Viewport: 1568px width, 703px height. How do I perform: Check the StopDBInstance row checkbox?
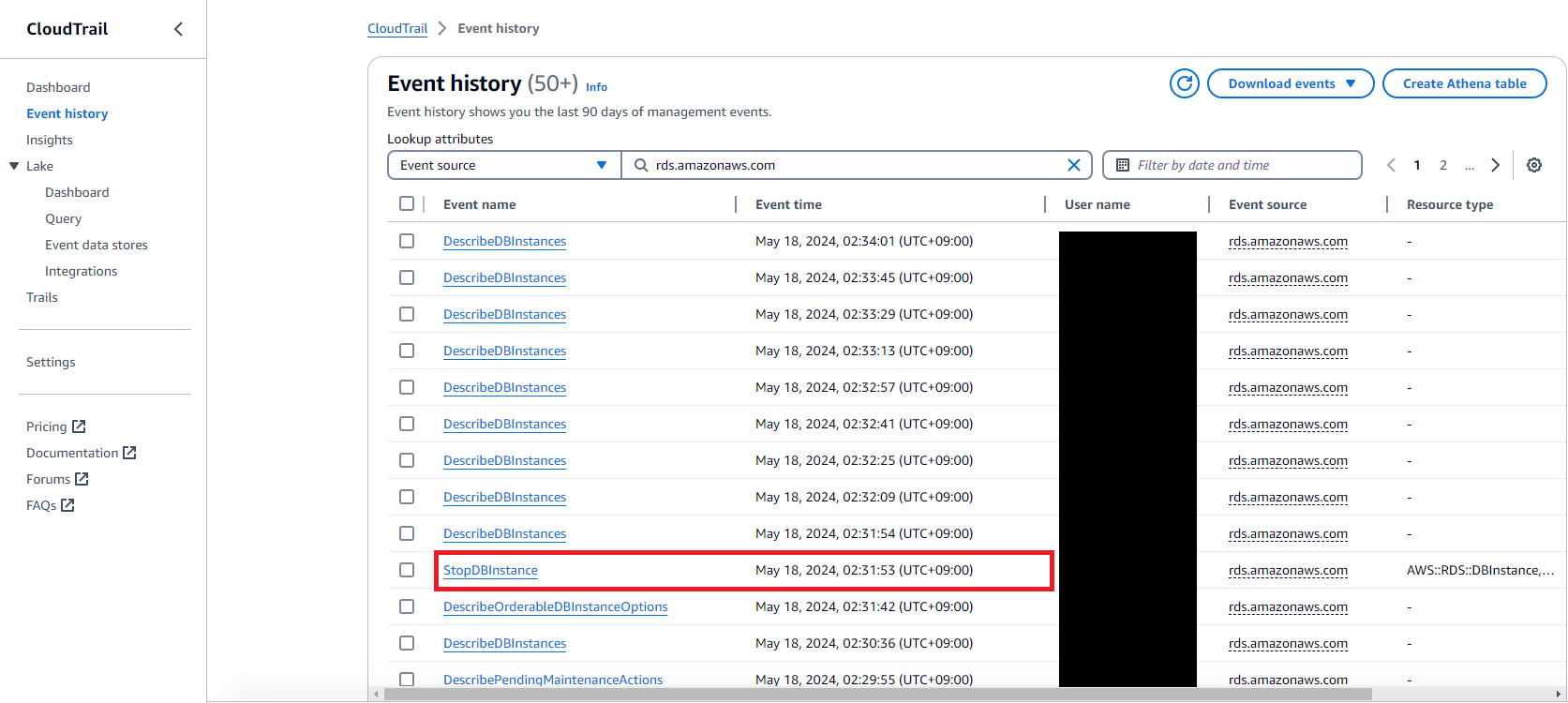click(x=407, y=570)
